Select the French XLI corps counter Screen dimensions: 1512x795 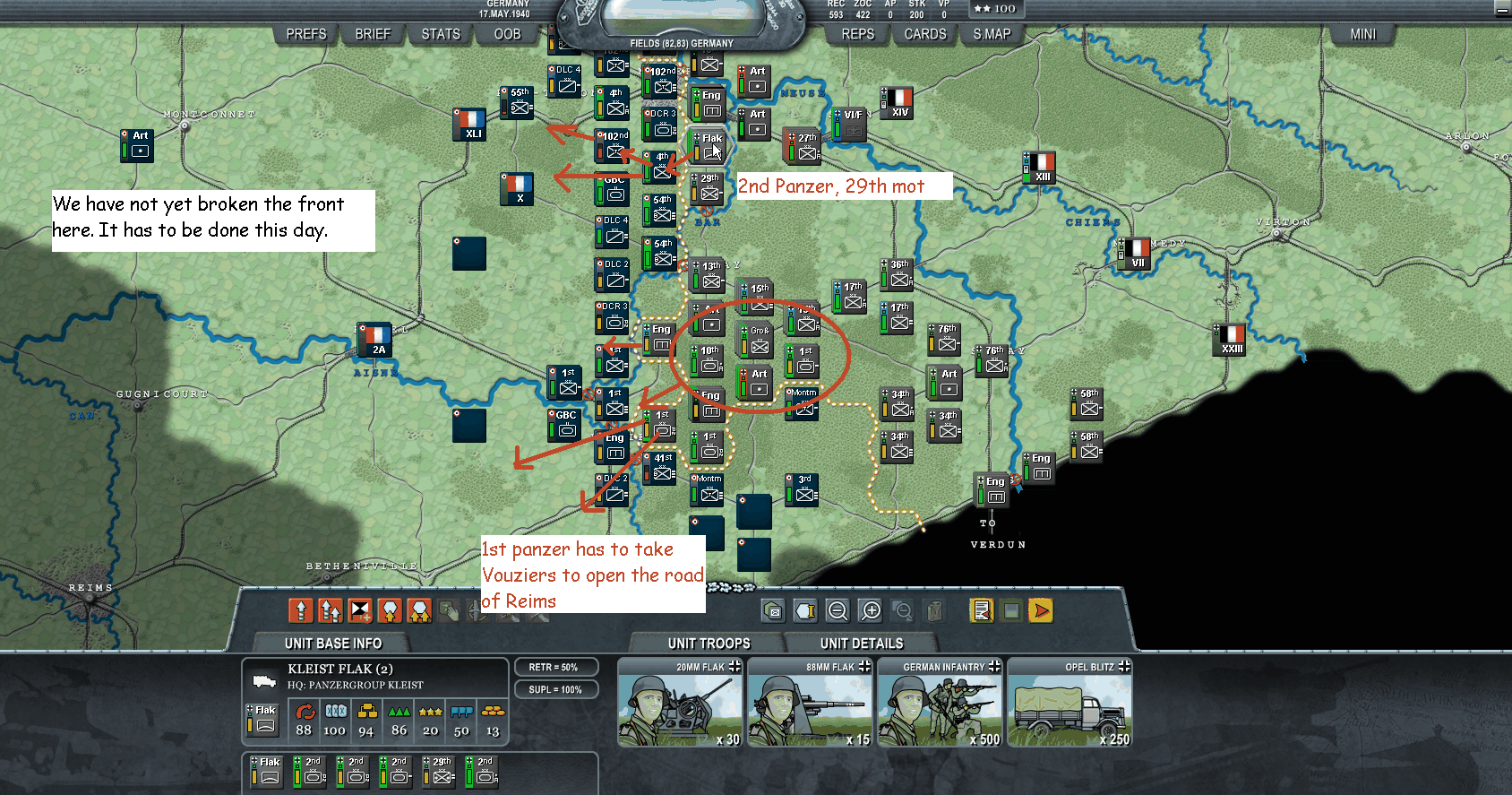[469, 125]
